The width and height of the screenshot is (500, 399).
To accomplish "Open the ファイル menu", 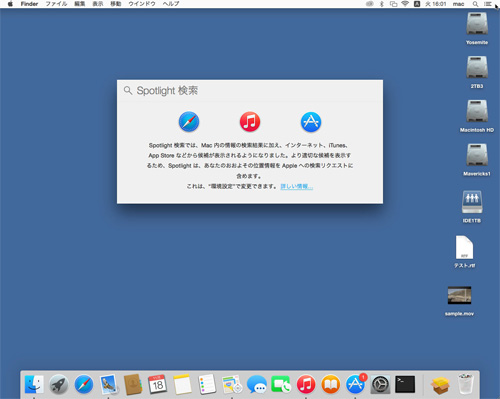I will point(56,4).
